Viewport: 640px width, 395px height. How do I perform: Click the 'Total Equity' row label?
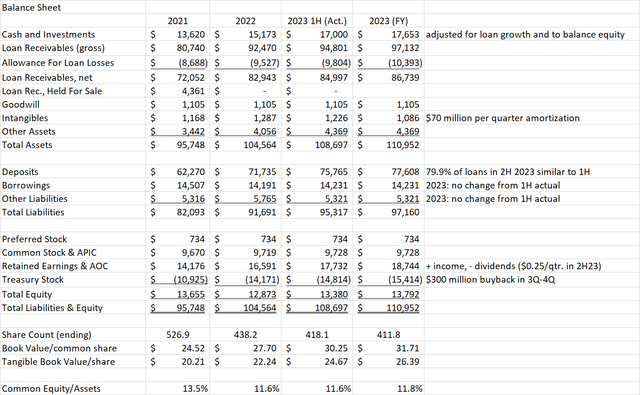point(27,294)
